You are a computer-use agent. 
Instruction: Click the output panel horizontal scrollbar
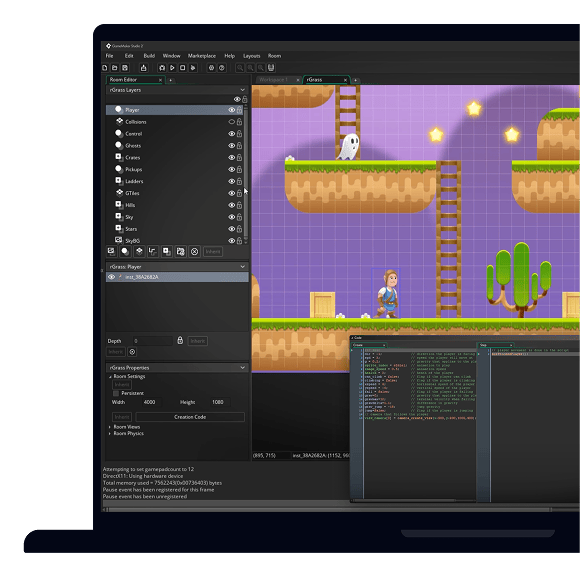pos(329,509)
